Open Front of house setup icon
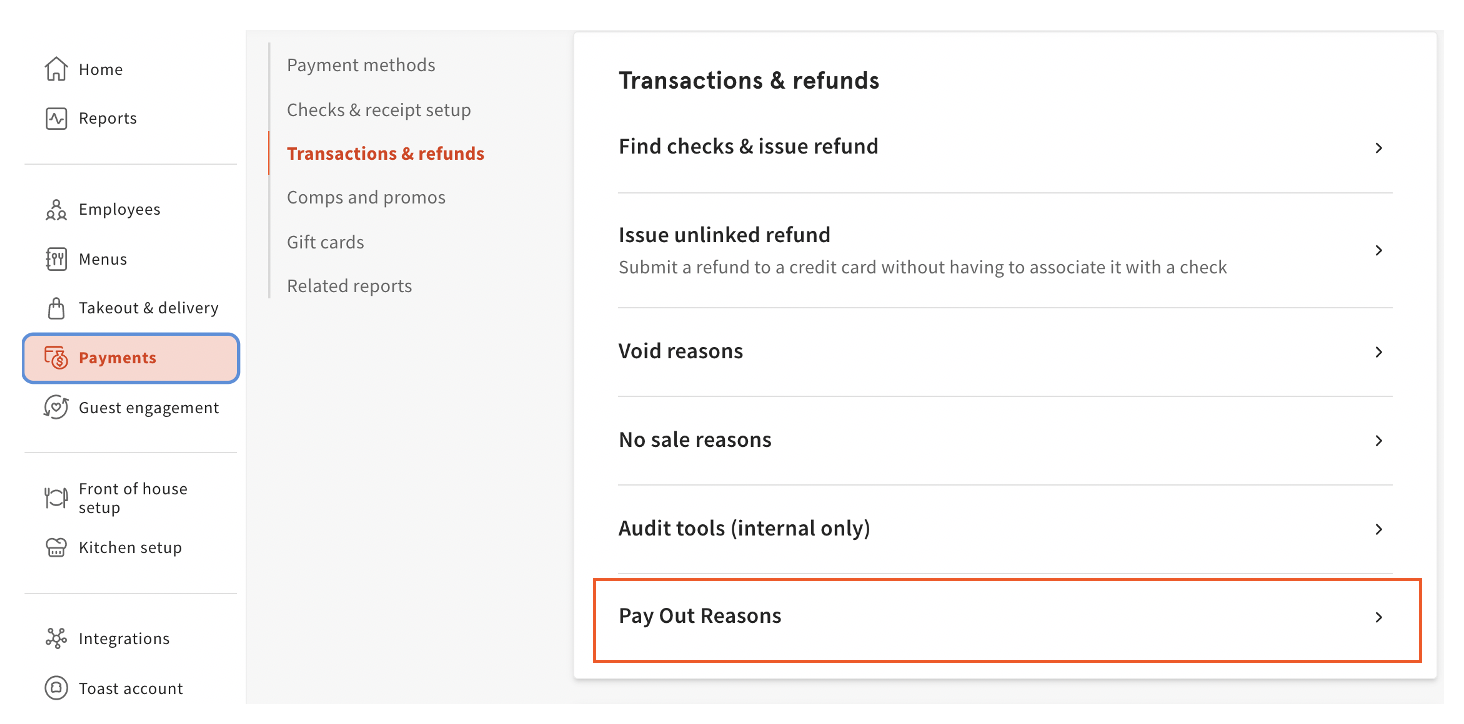This screenshot has width=1464, height=724. [x=57, y=498]
